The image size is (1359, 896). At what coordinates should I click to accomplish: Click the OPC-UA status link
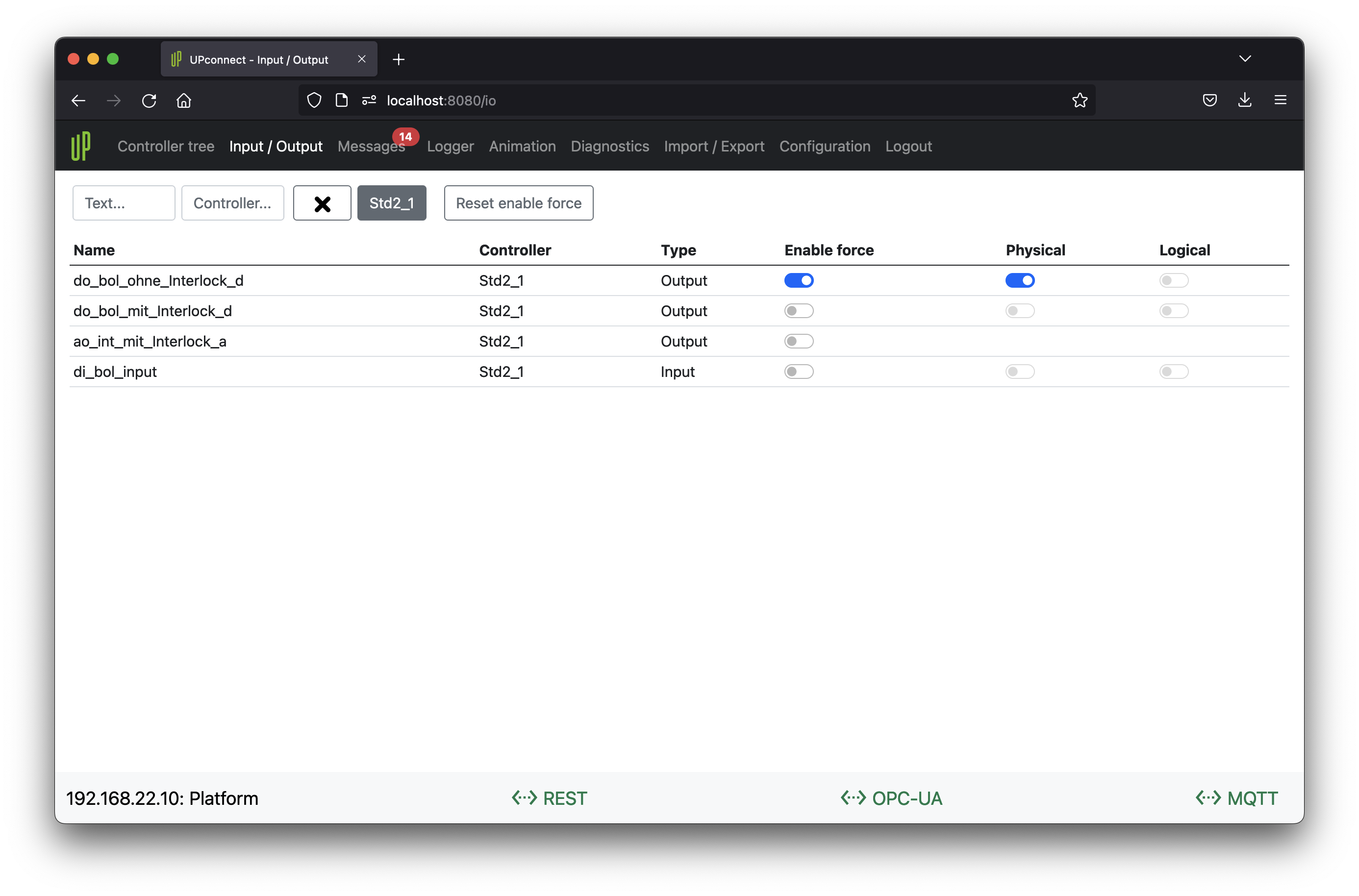[x=891, y=797]
